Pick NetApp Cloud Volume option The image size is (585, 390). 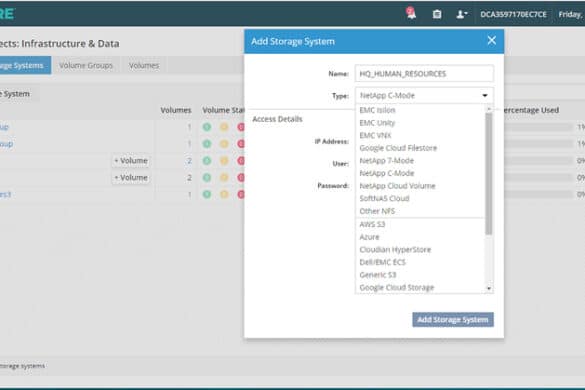(397, 186)
